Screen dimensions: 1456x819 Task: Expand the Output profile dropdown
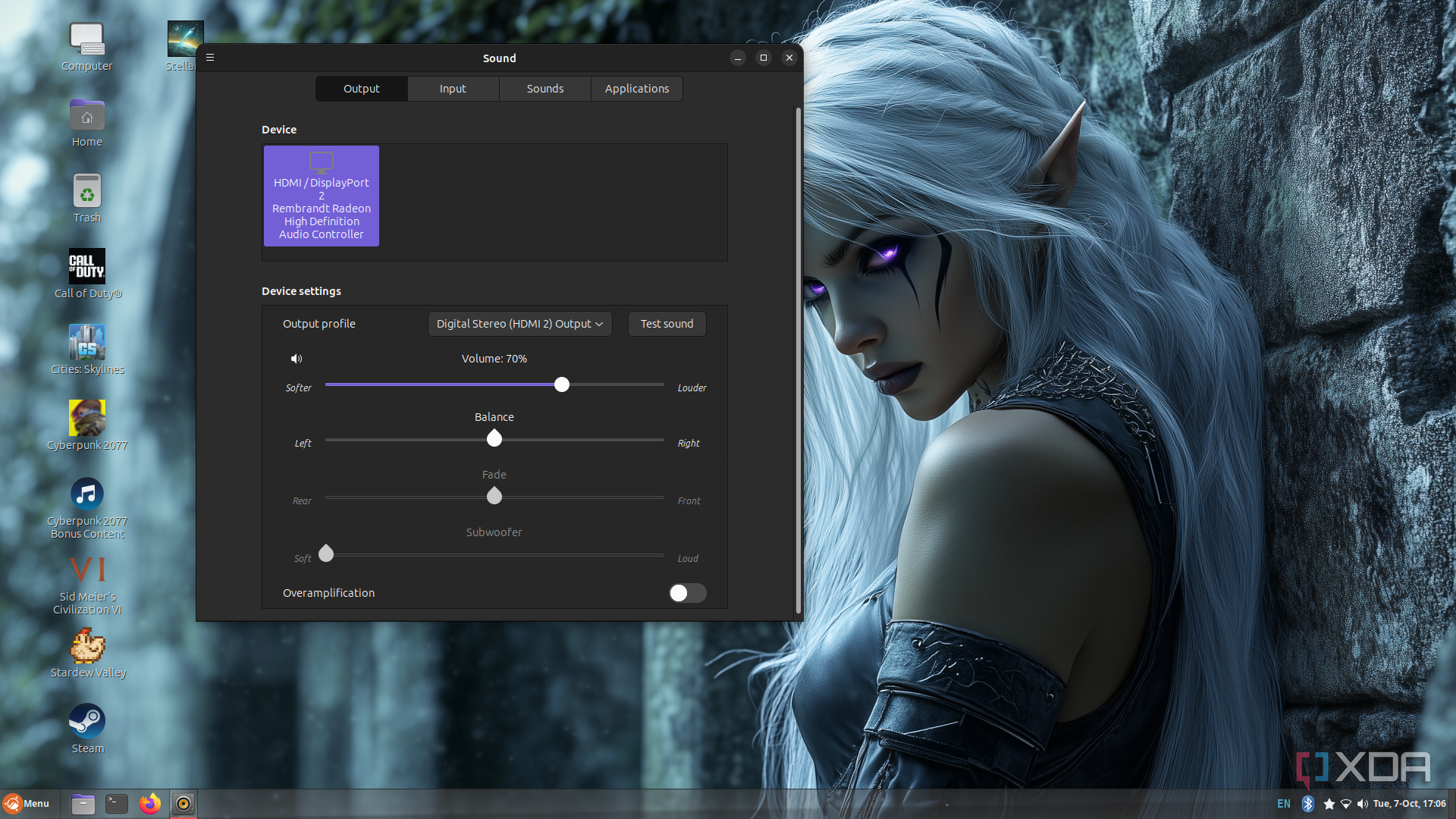pyautogui.click(x=519, y=324)
